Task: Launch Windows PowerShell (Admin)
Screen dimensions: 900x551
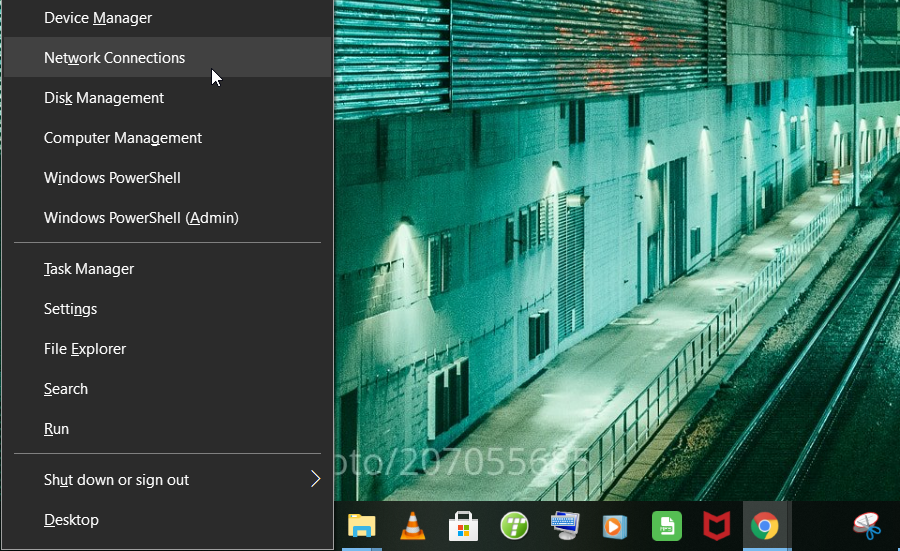Action: 141,218
